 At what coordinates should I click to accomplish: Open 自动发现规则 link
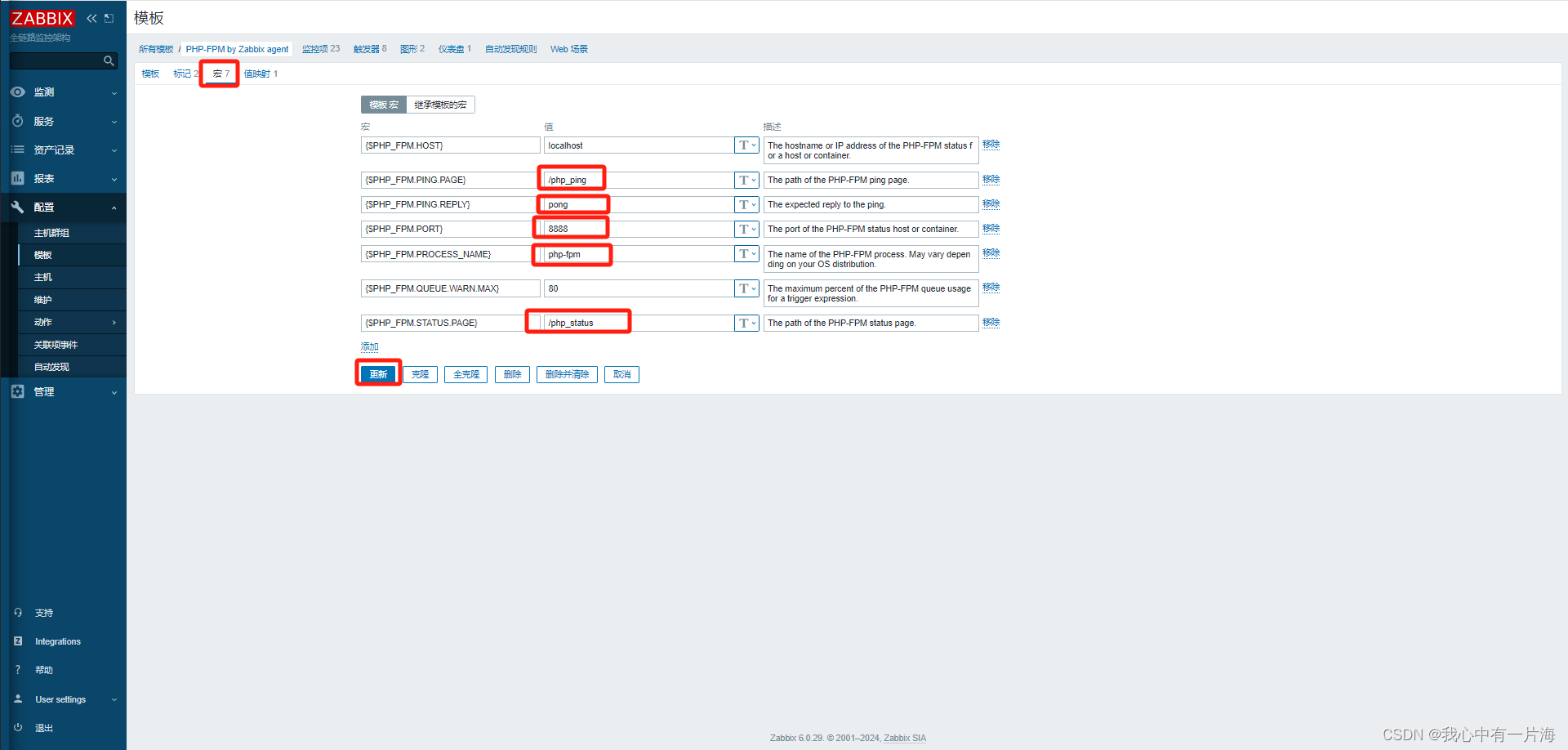pyautogui.click(x=510, y=49)
